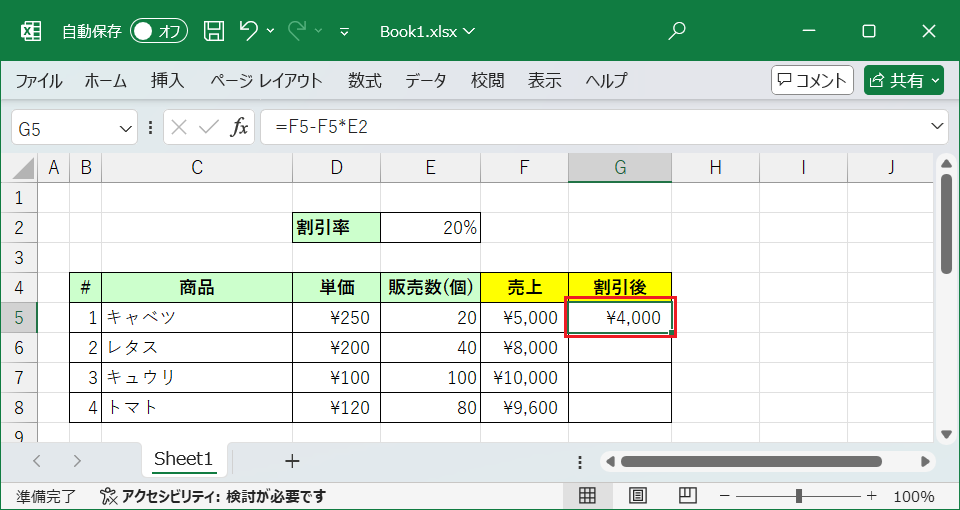Switch to Page Break Preview icon
The height and width of the screenshot is (510, 960).
[687, 496]
